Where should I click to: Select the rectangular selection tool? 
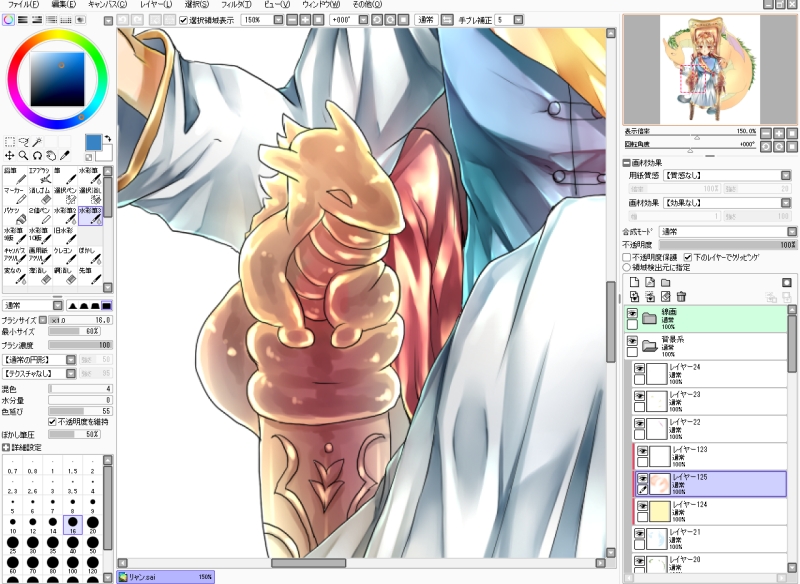[9, 142]
